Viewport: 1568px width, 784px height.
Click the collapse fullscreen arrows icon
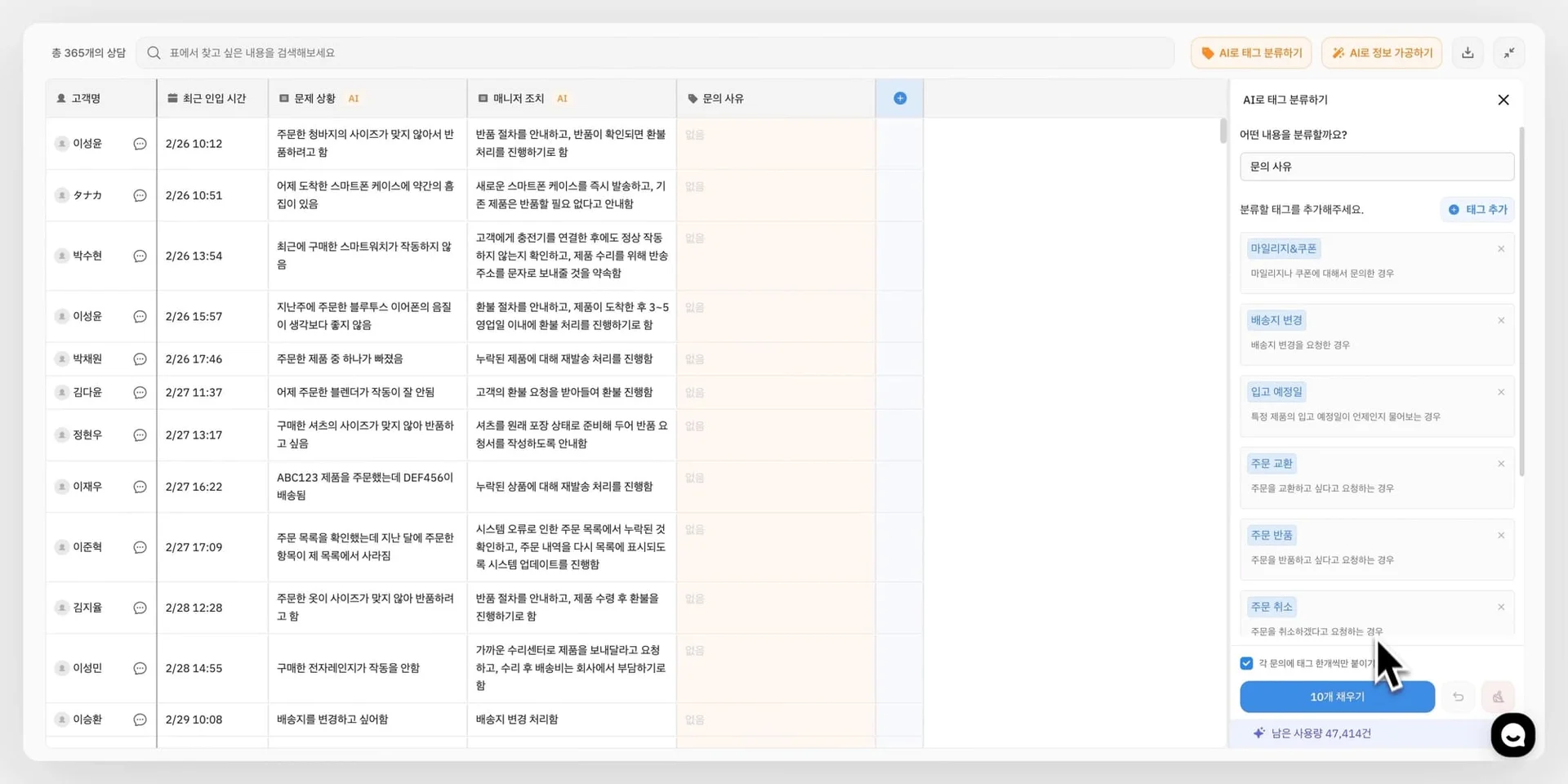(1508, 53)
